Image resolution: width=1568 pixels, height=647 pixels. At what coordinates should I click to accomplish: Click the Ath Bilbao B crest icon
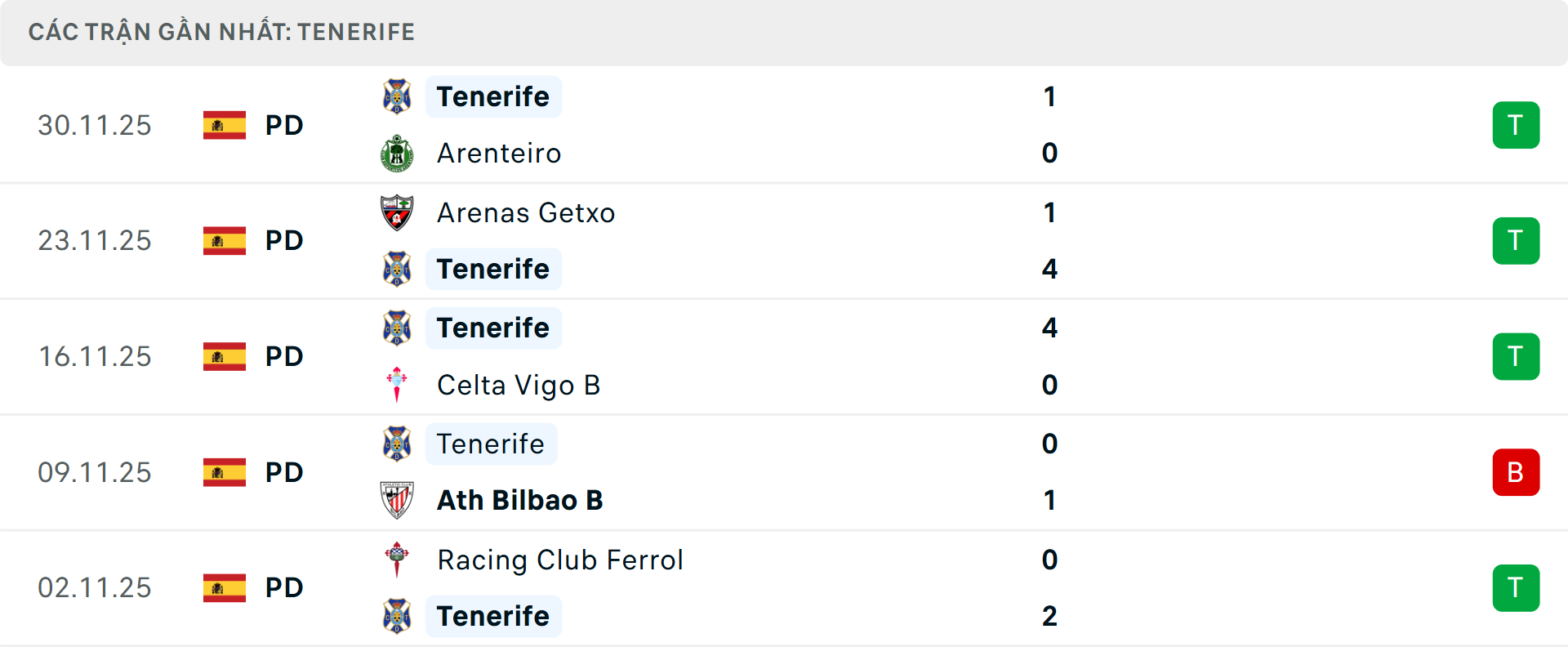(397, 500)
